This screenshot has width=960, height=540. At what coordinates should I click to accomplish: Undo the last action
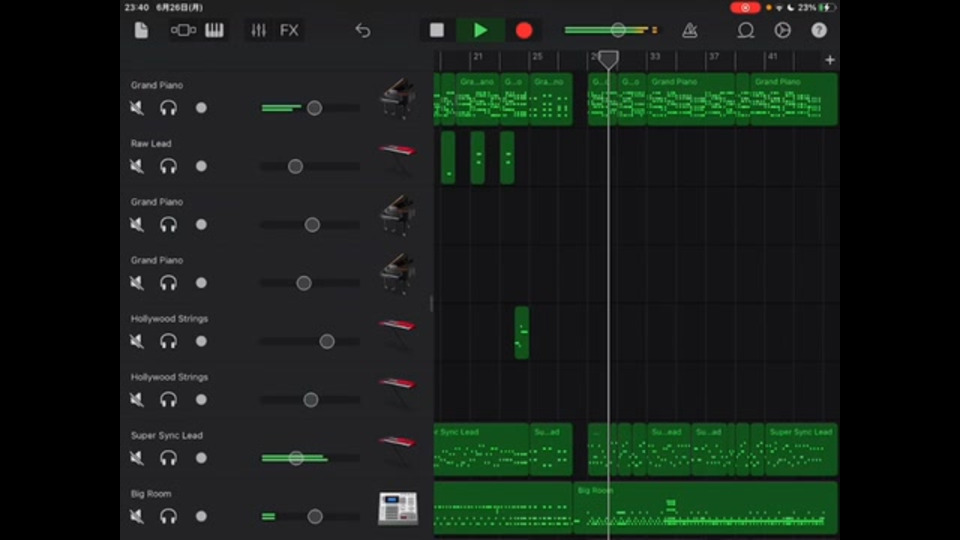click(362, 30)
